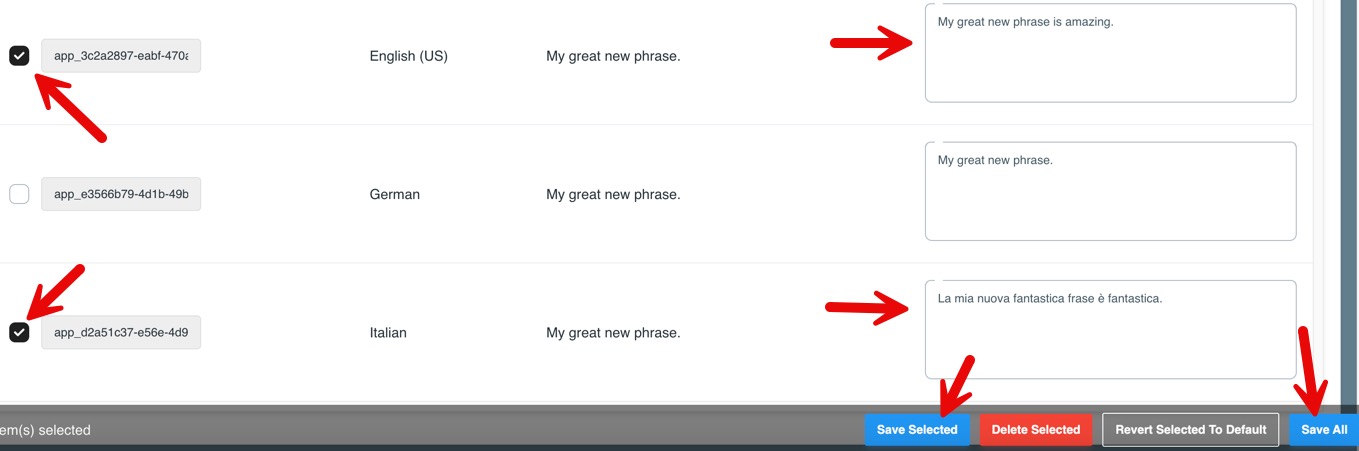Click the app_e3566b79 ID field
The width and height of the screenshot is (1359, 451).
(121, 194)
